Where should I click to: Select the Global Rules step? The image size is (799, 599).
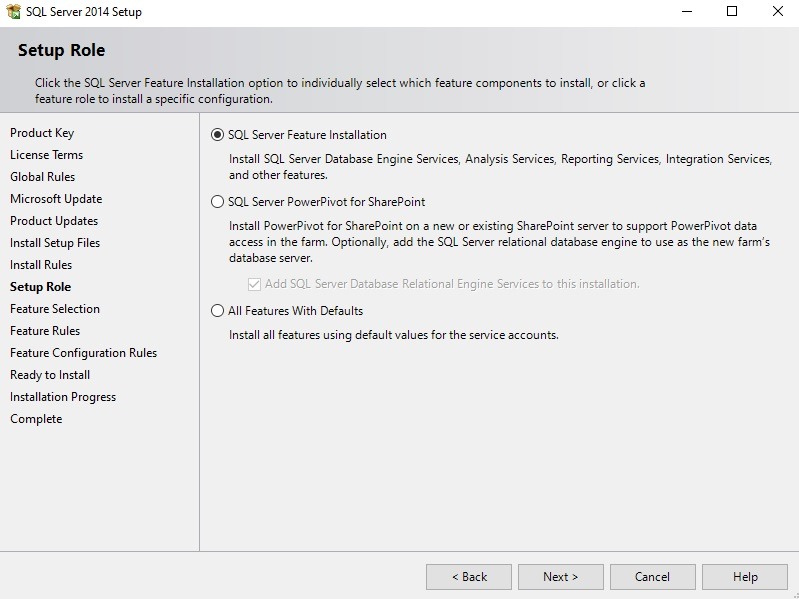(x=42, y=177)
